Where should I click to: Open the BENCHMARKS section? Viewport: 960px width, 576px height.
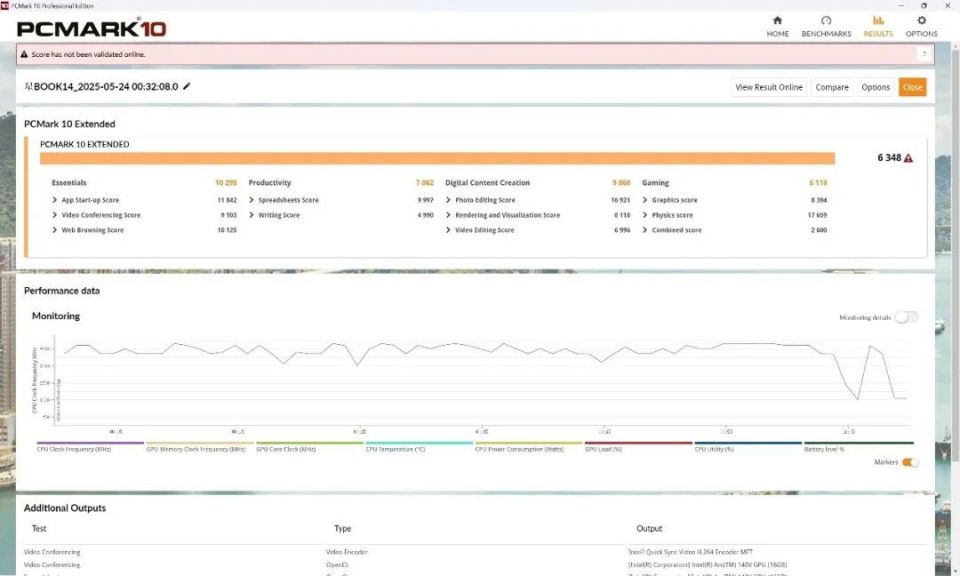coord(826,26)
